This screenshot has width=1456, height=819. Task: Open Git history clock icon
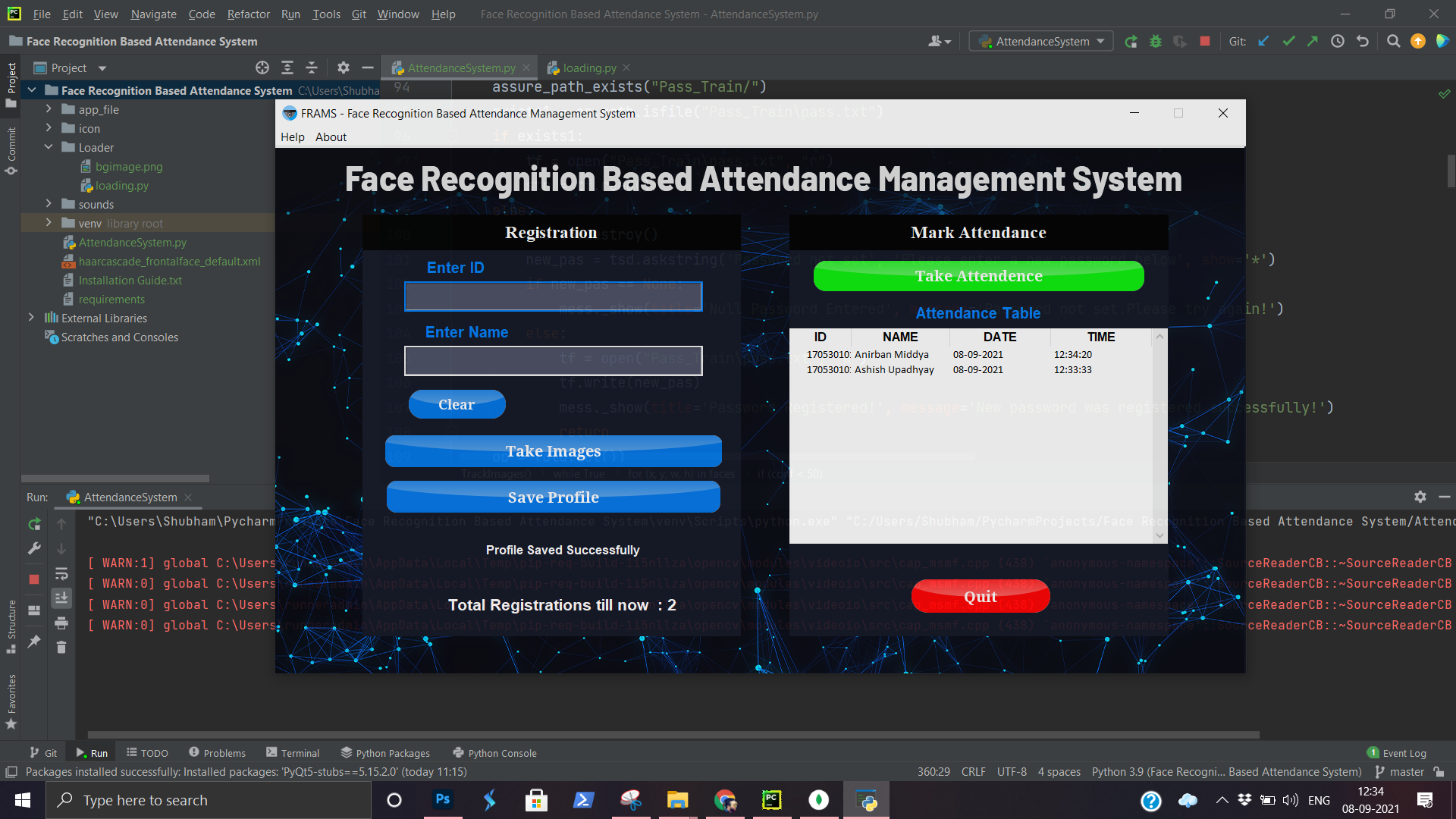(1338, 42)
